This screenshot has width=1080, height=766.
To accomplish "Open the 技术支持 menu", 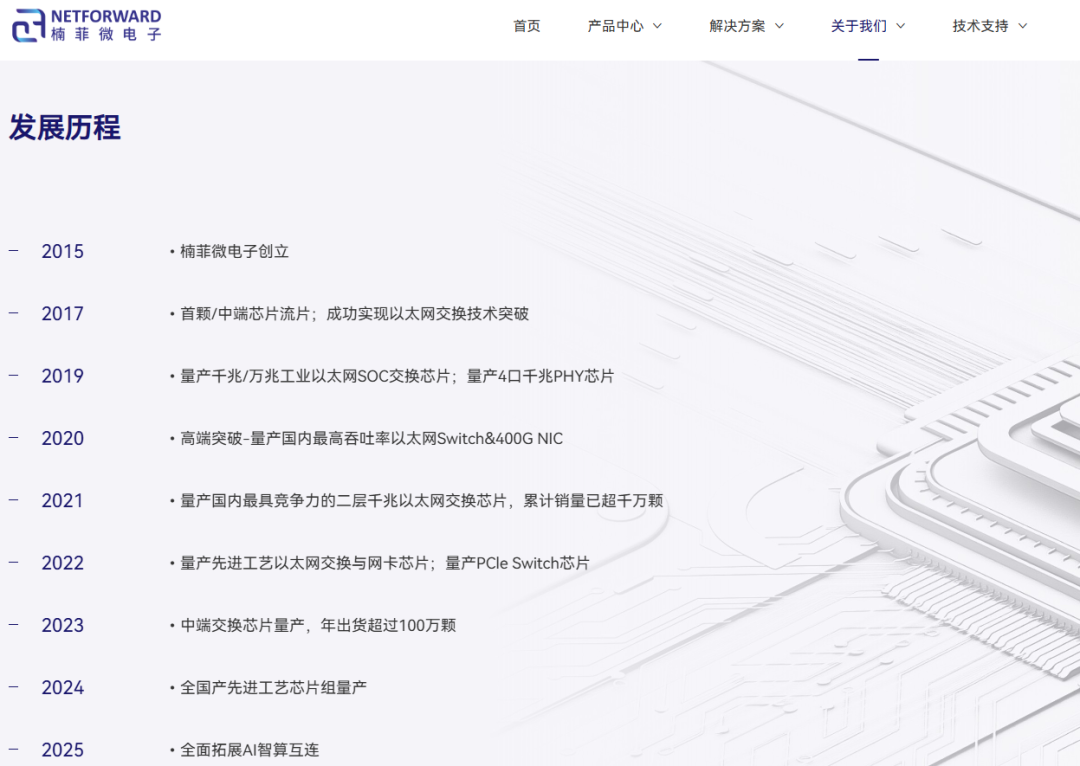I will click(x=980, y=26).
